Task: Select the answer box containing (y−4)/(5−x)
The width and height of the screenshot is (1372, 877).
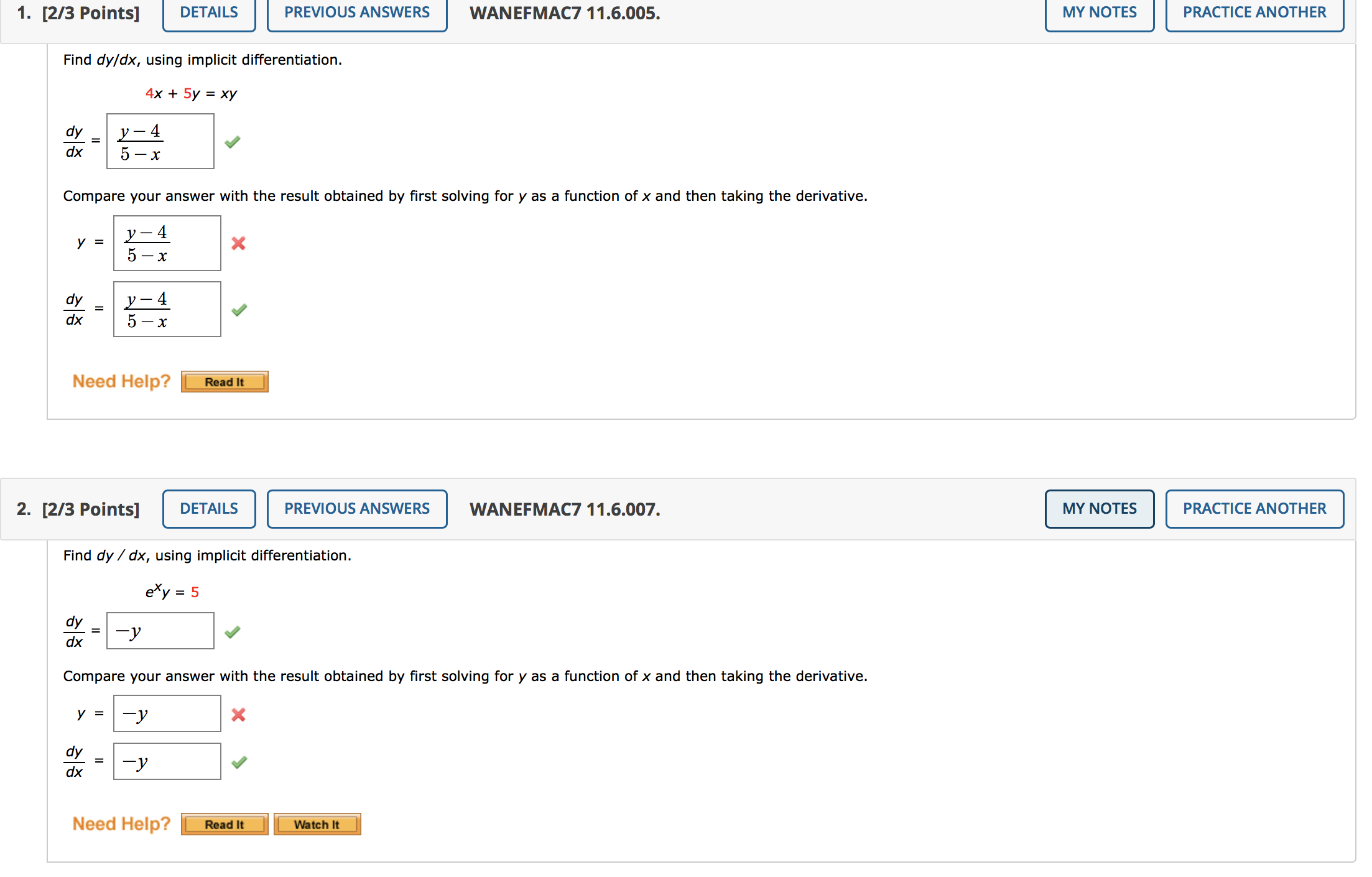Action: point(160,141)
